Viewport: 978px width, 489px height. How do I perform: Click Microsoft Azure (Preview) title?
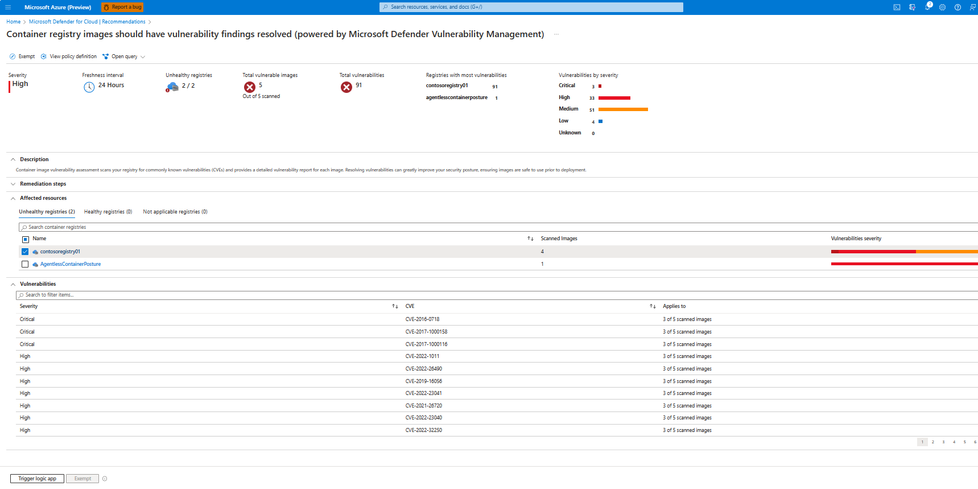56,7
